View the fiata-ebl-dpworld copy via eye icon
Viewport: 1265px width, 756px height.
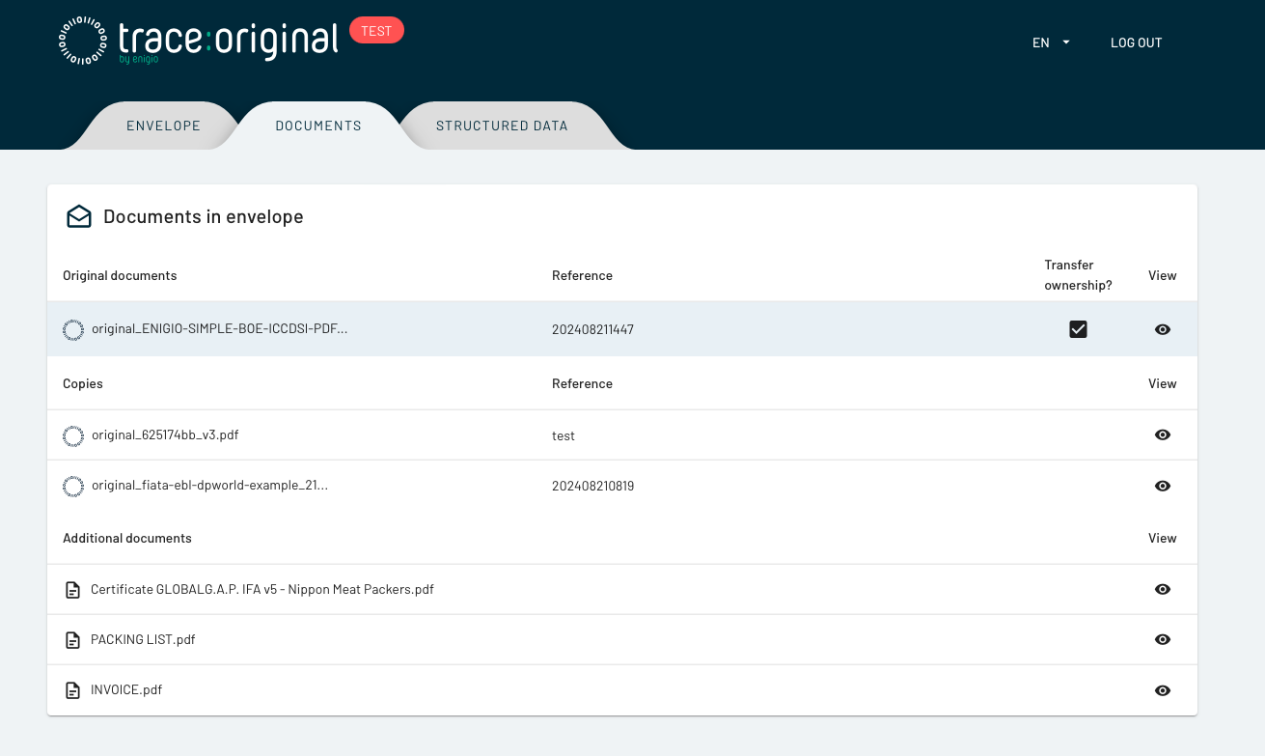(1162, 486)
